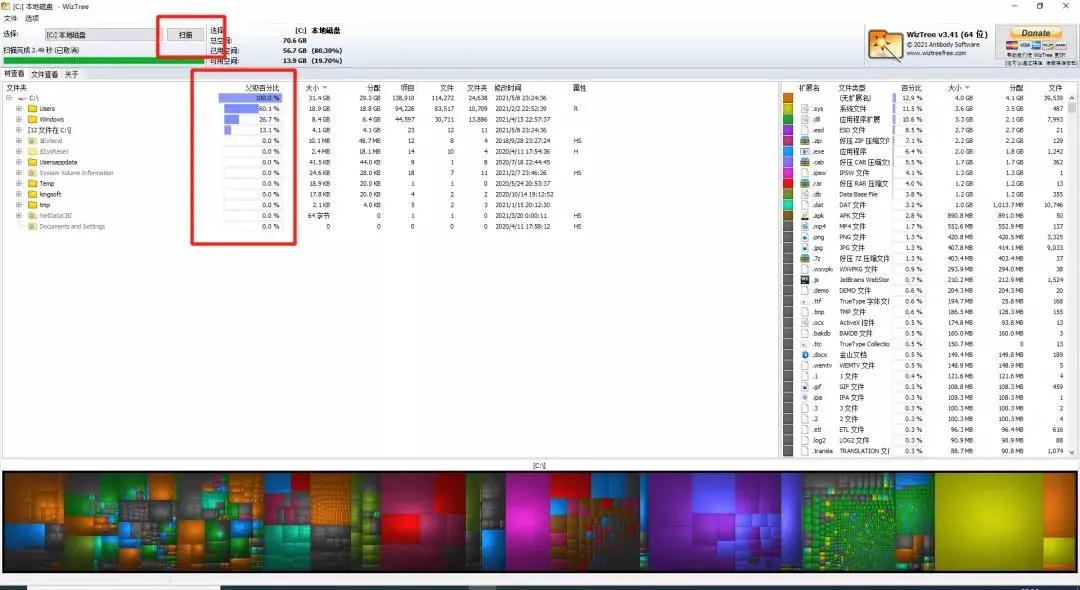Viewport: 1080px width, 590px height.
Task: Click the 扫描 scan button
Action: [x=185, y=35]
